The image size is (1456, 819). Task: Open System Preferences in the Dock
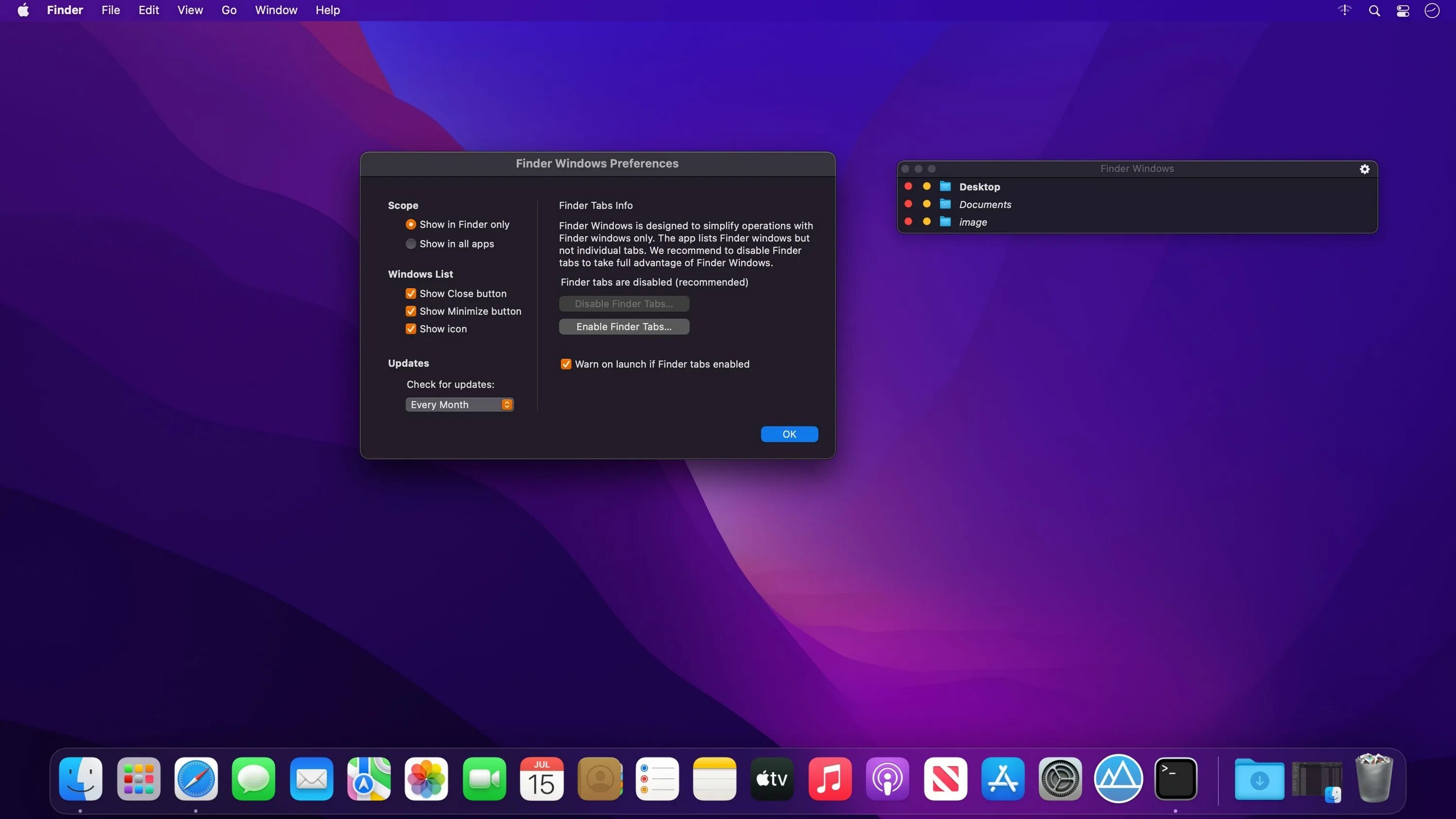tap(1060, 779)
